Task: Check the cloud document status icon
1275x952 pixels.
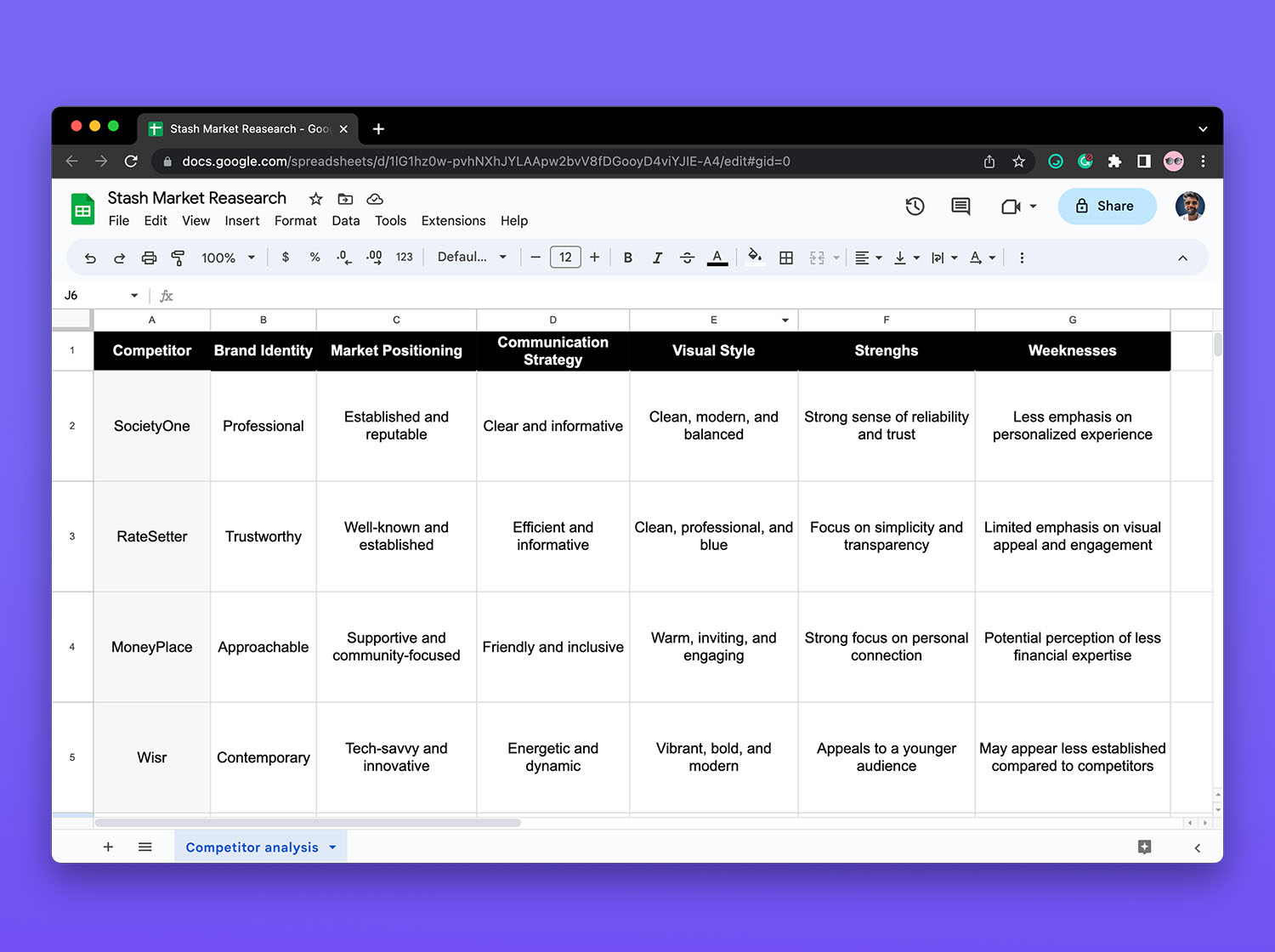Action: coord(375,199)
